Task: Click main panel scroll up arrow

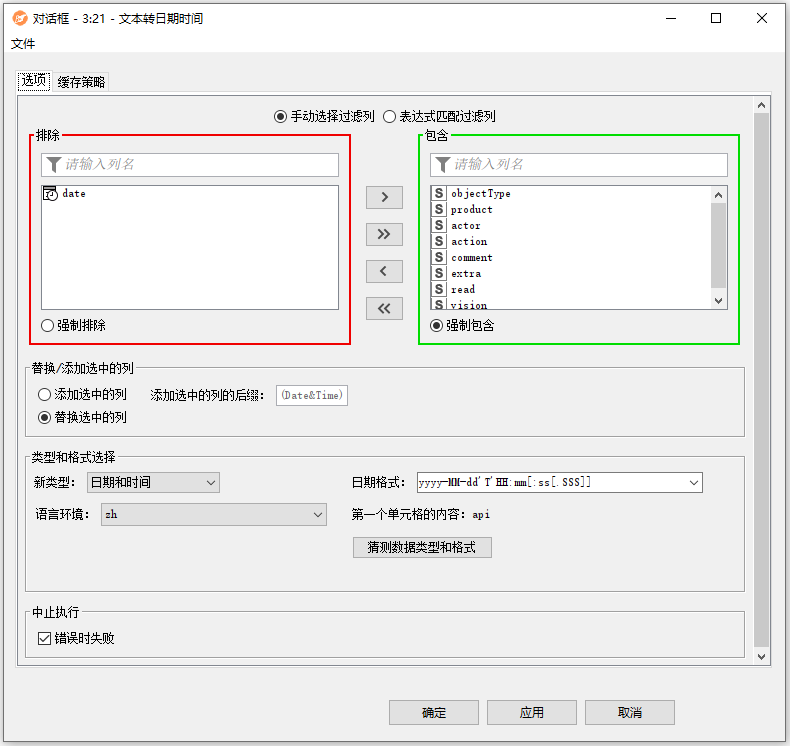Action: click(761, 105)
